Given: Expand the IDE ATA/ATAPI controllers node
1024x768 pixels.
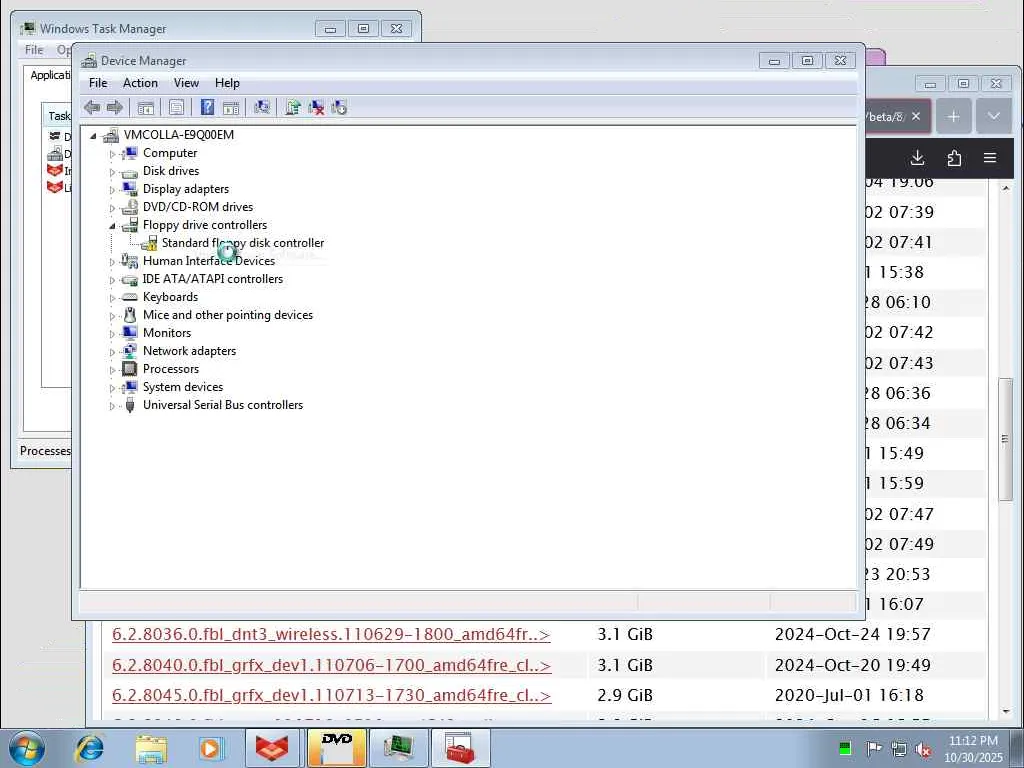Looking at the screenshot, I should click(x=112, y=280).
